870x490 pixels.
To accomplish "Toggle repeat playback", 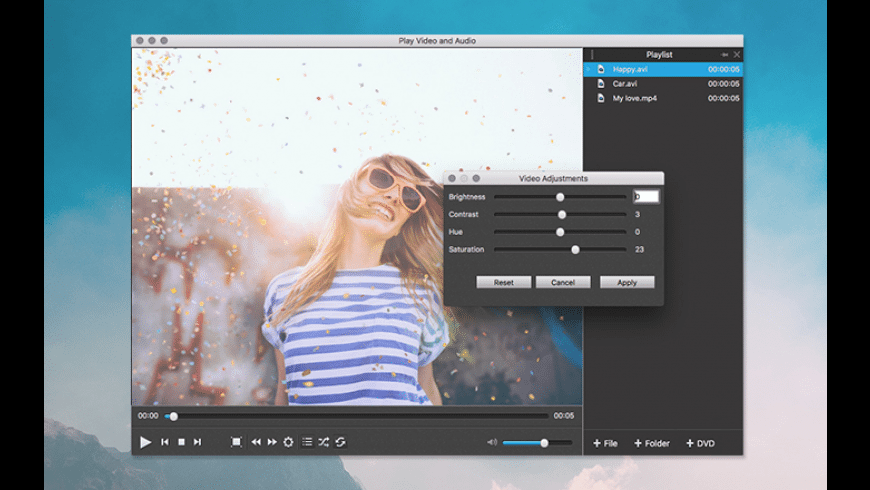I will click(x=340, y=442).
